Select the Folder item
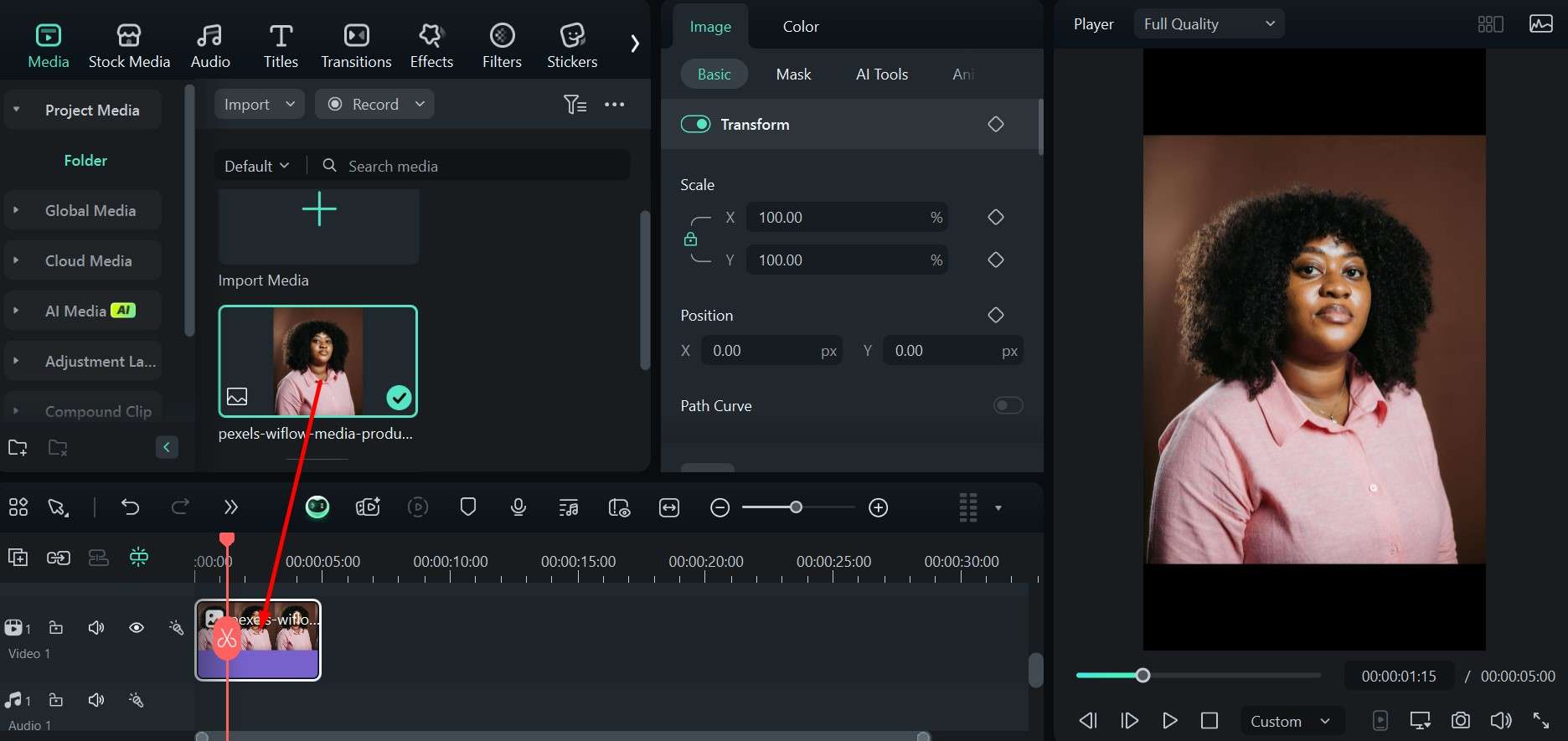This screenshot has height=741, width=1568. coord(85,160)
